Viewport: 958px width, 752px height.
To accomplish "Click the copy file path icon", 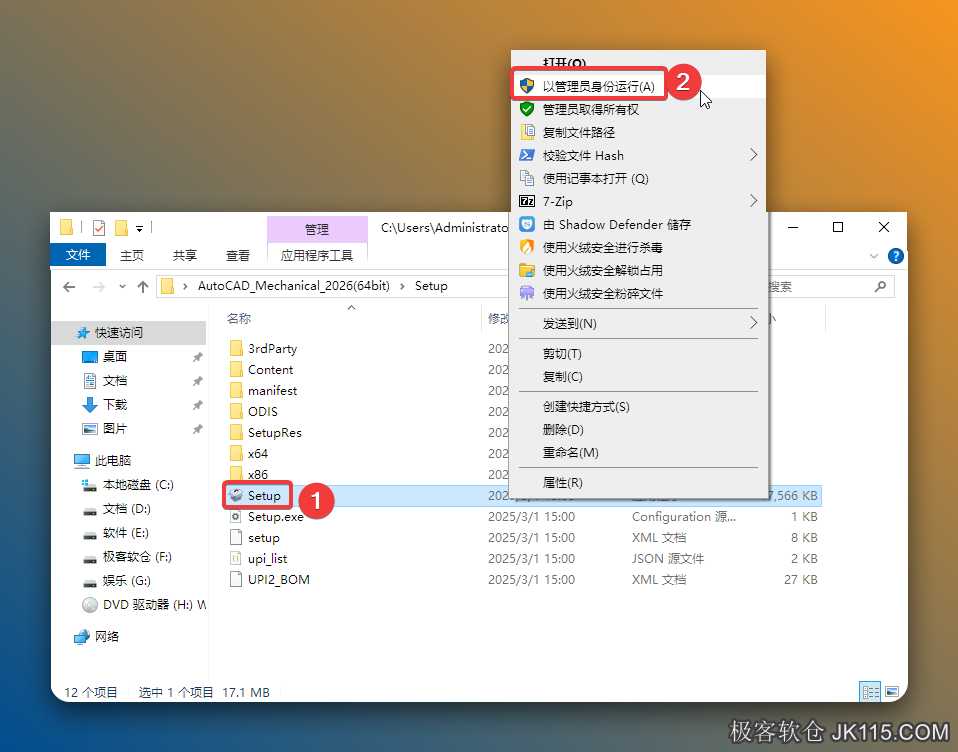I will tap(527, 132).
